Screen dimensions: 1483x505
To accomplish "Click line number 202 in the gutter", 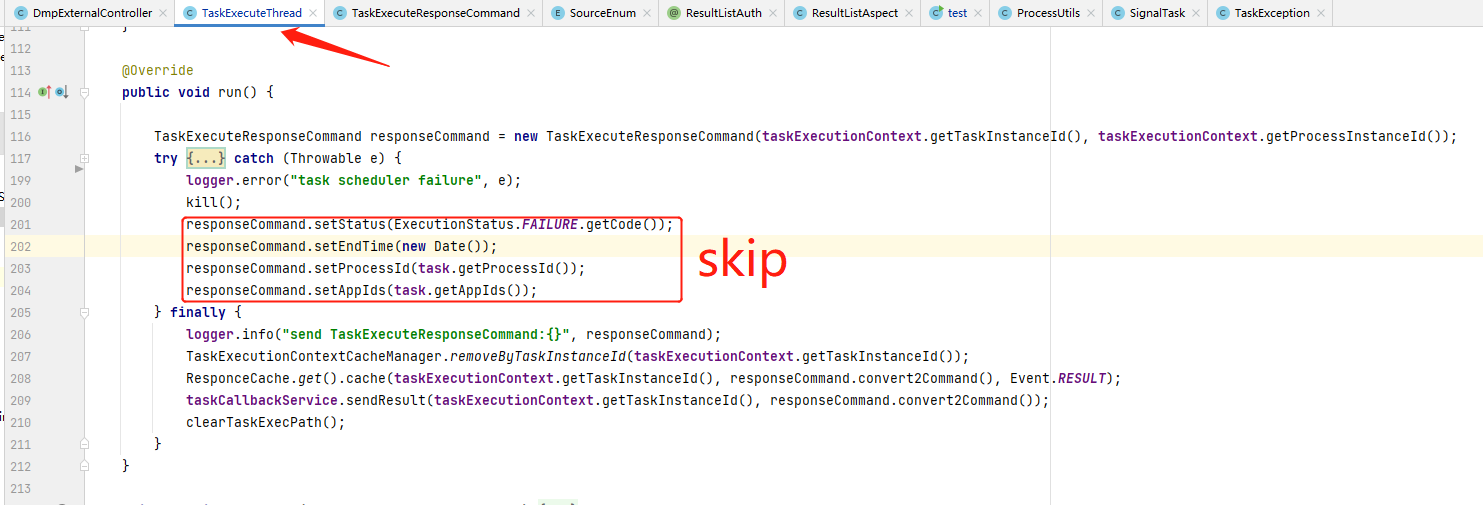I will pos(20,246).
